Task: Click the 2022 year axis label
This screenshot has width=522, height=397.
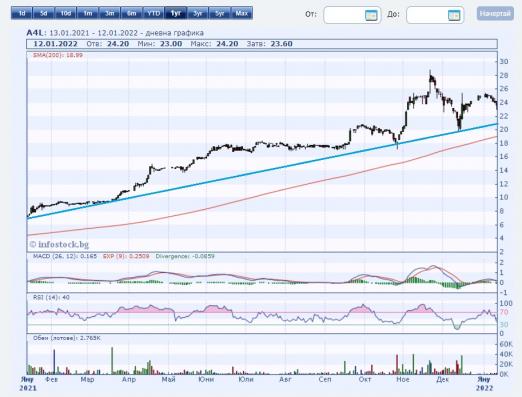Action: [484, 388]
